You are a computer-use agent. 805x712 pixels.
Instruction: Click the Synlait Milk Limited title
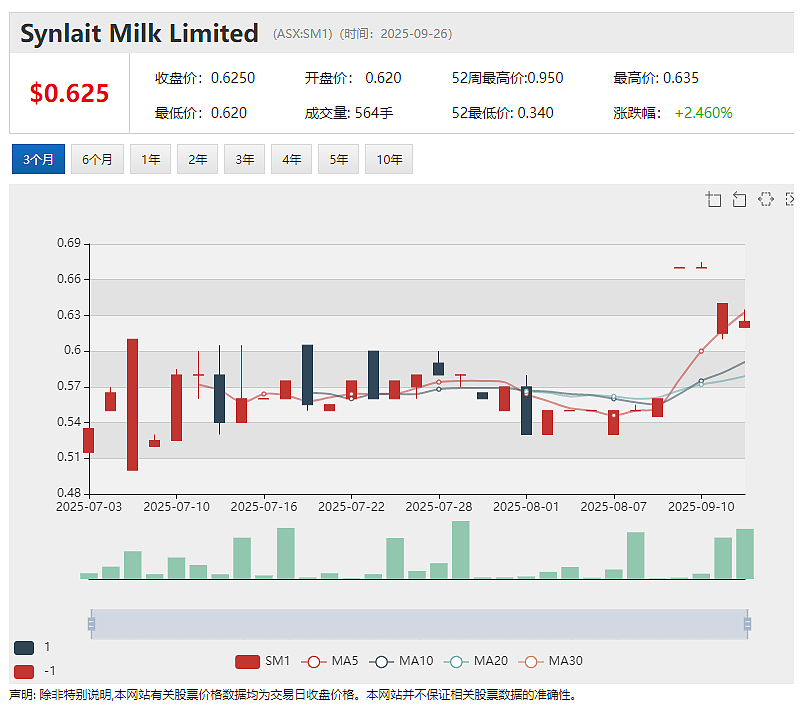click(139, 33)
